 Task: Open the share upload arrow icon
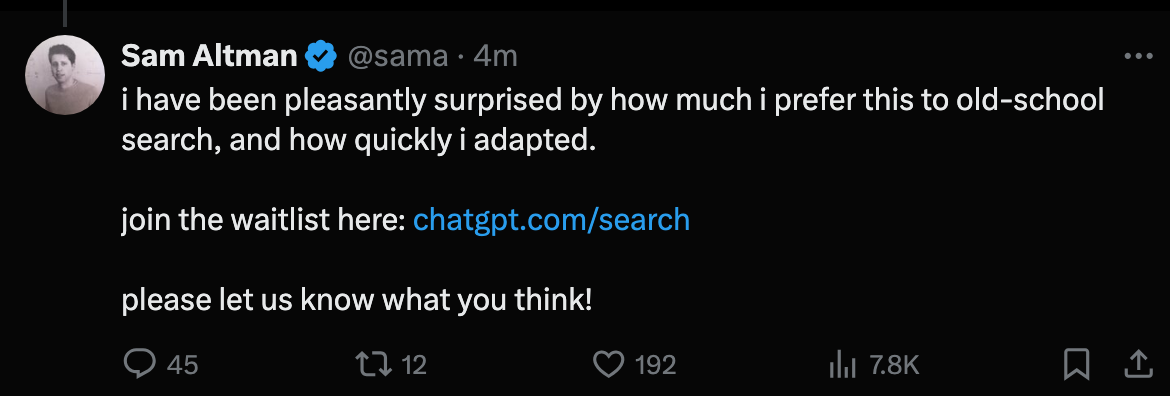pos(1139,365)
